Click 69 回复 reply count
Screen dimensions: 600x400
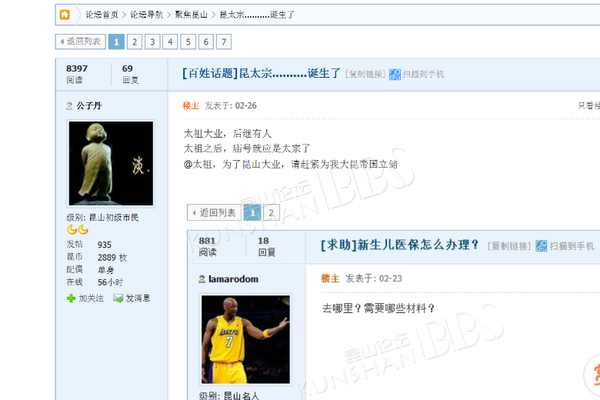click(130, 74)
